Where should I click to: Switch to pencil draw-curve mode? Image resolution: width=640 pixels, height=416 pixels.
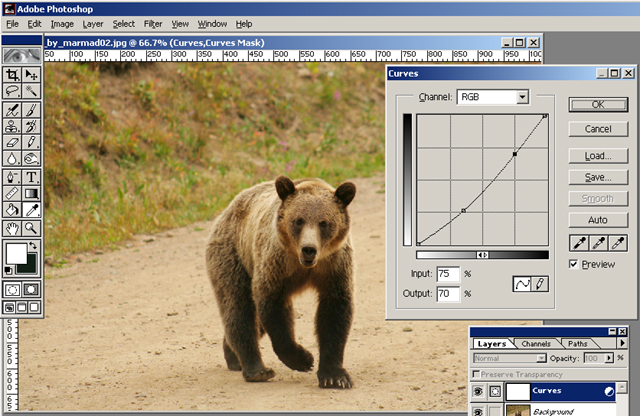pos(538,285)
